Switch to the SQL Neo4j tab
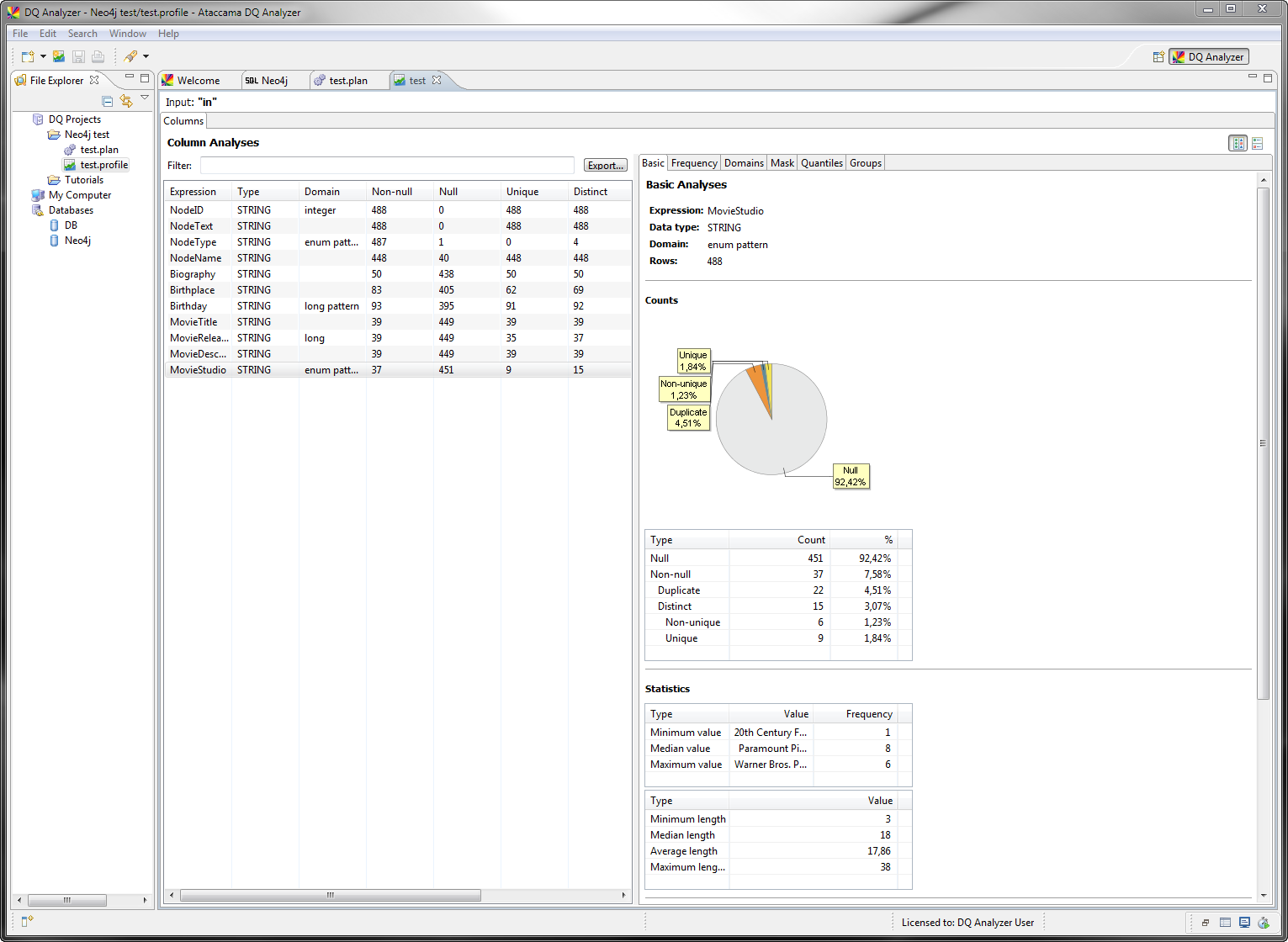The width and height of the screenshot is (1288, 942). 274,81
